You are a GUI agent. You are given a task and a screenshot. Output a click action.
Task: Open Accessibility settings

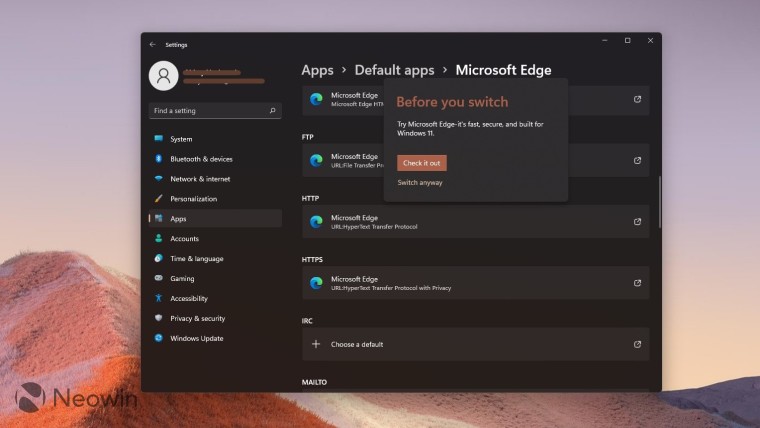pyautogui.click(x=215, y=298)
